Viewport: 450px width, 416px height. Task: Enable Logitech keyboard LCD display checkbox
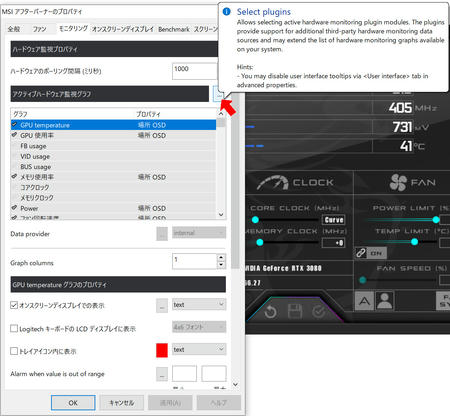(14, 328)
